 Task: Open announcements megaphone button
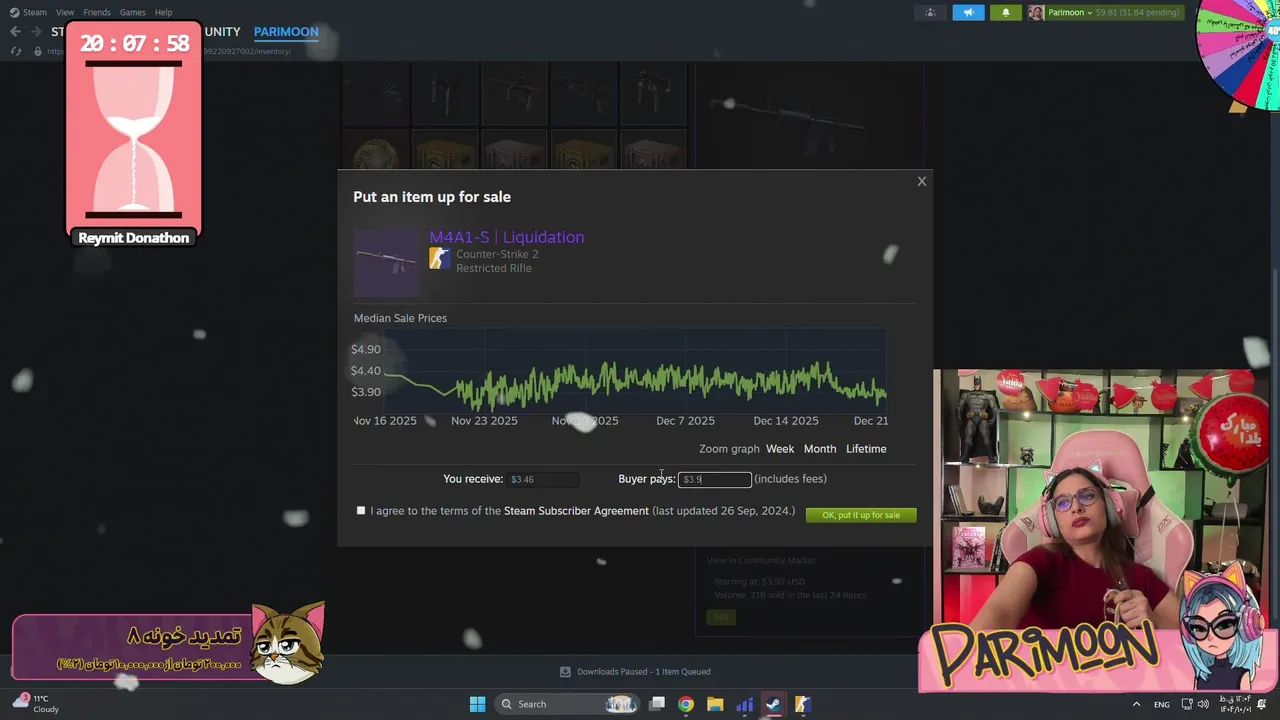pos(968,12)
